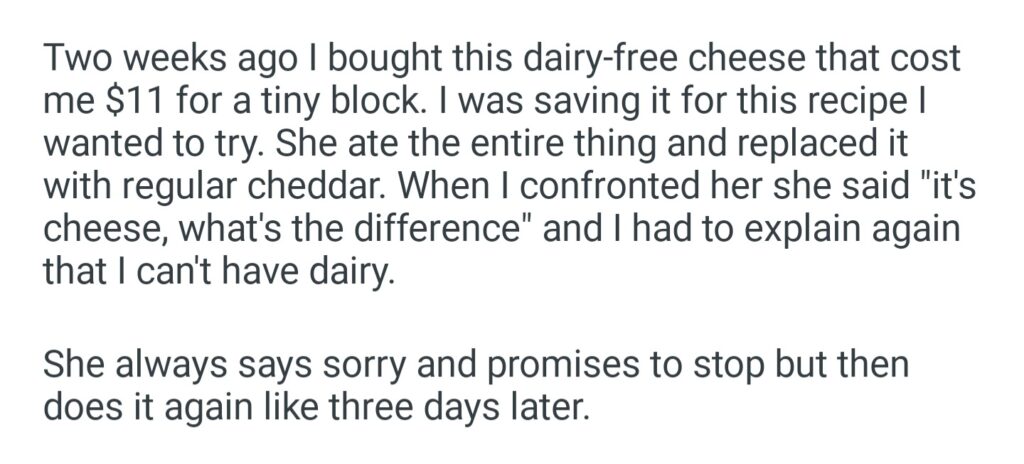
Task: Click the words "Two weeks ago"
Action: point(152,60)
